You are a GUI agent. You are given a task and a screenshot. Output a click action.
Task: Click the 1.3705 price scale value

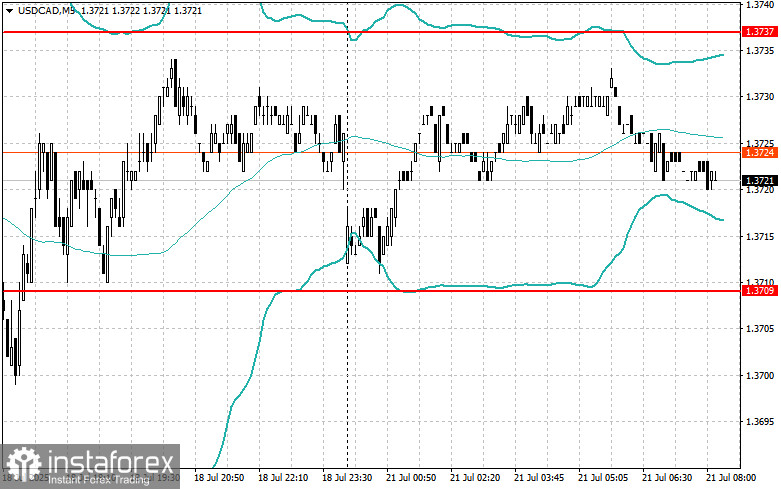click(x=759, y=329)
